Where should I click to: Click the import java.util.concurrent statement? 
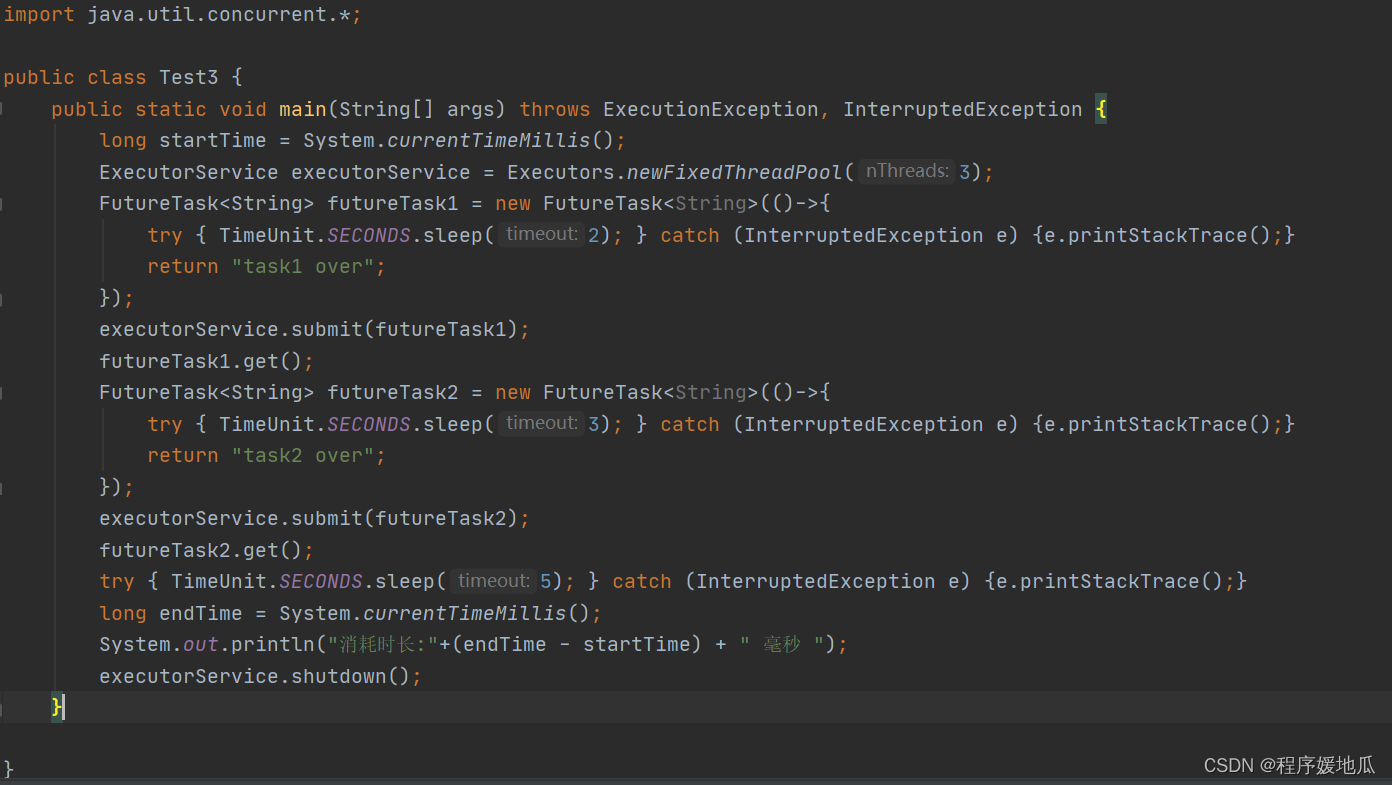click(180, 14)
